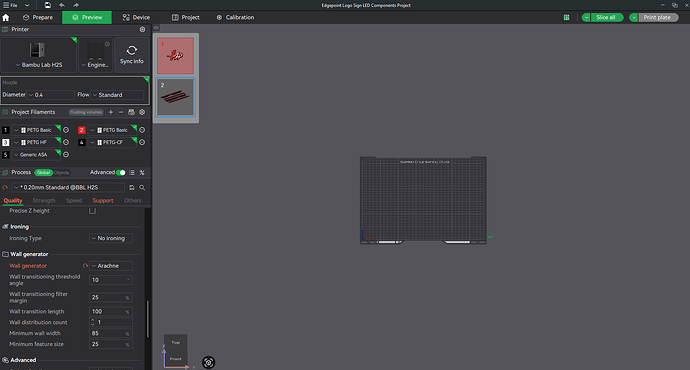
Task: Edit Wall transition length field
Action: pyautogui.click(x=111, y=311)
